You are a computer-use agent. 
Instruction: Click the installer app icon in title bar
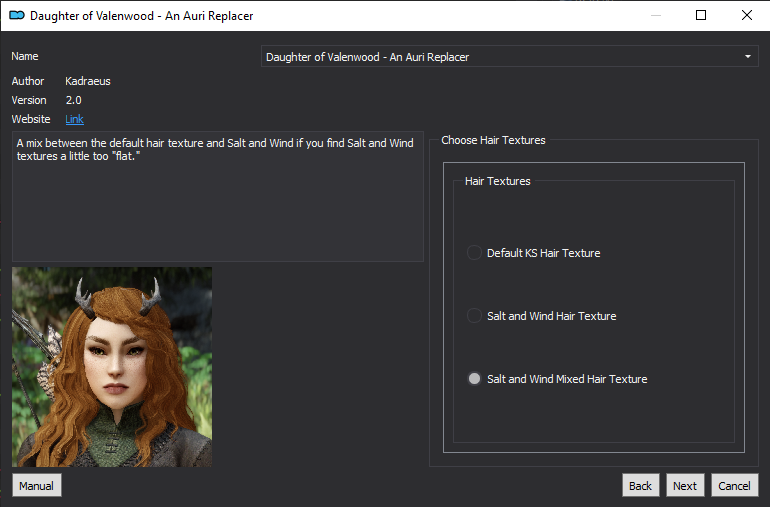click(x=17, y=15)
